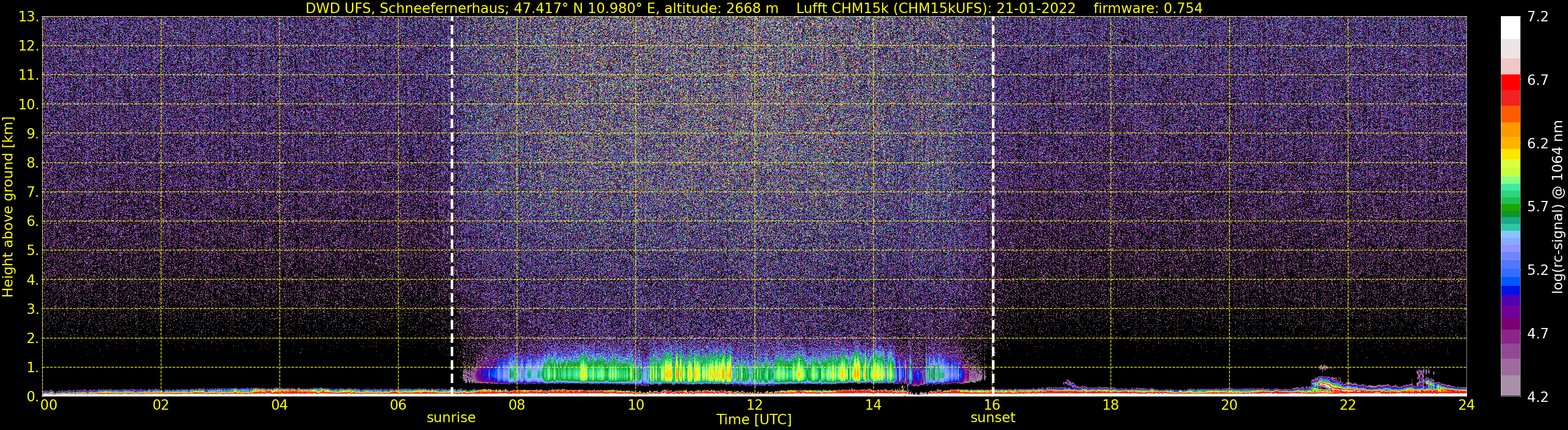Click the '6.2' colorbar value
The image size is (1568, 430).
[x=1538, y=143]
